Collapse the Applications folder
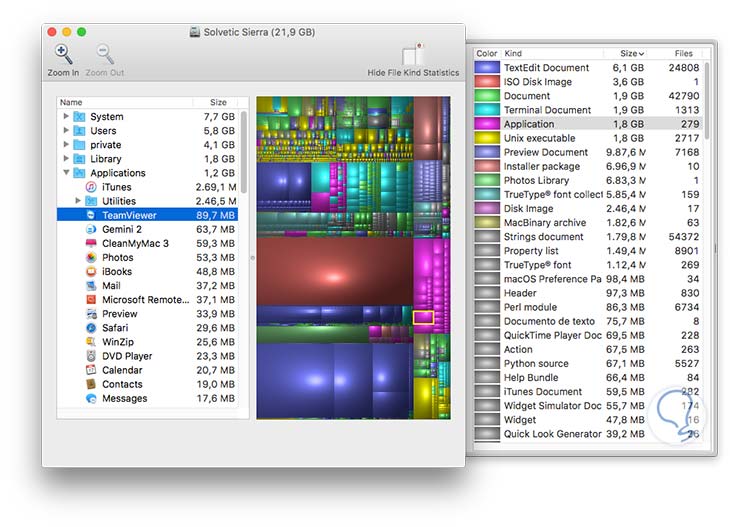This screenshot has width=730, height=527. [x=67, y=173]
